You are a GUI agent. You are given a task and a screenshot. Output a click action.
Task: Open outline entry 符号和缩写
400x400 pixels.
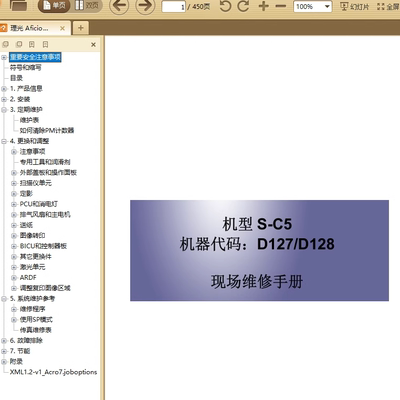click(25, 68)
